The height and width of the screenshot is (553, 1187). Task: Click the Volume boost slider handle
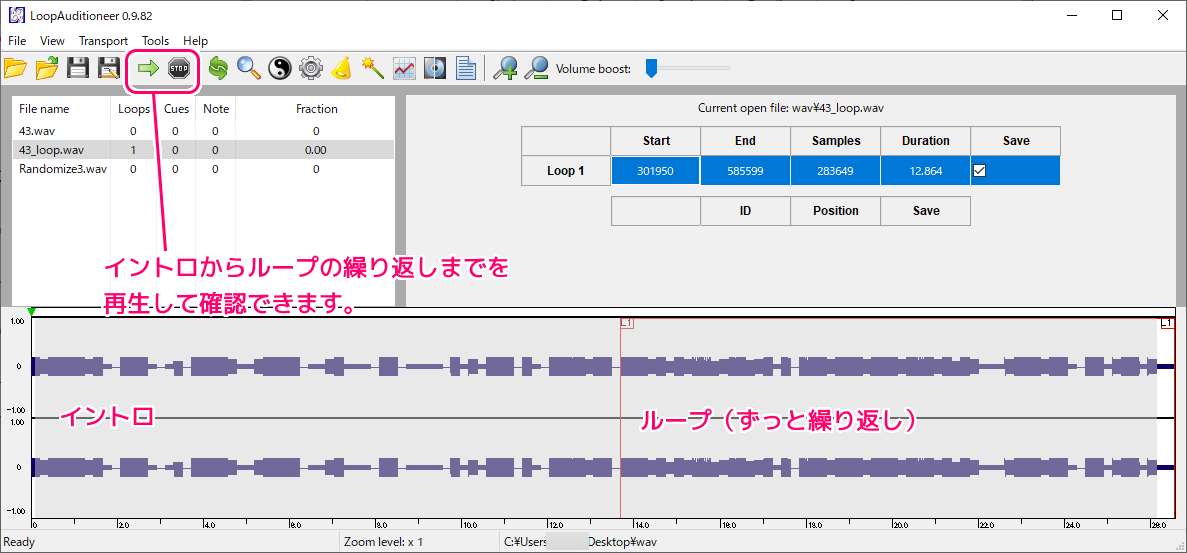click(651, 68)
